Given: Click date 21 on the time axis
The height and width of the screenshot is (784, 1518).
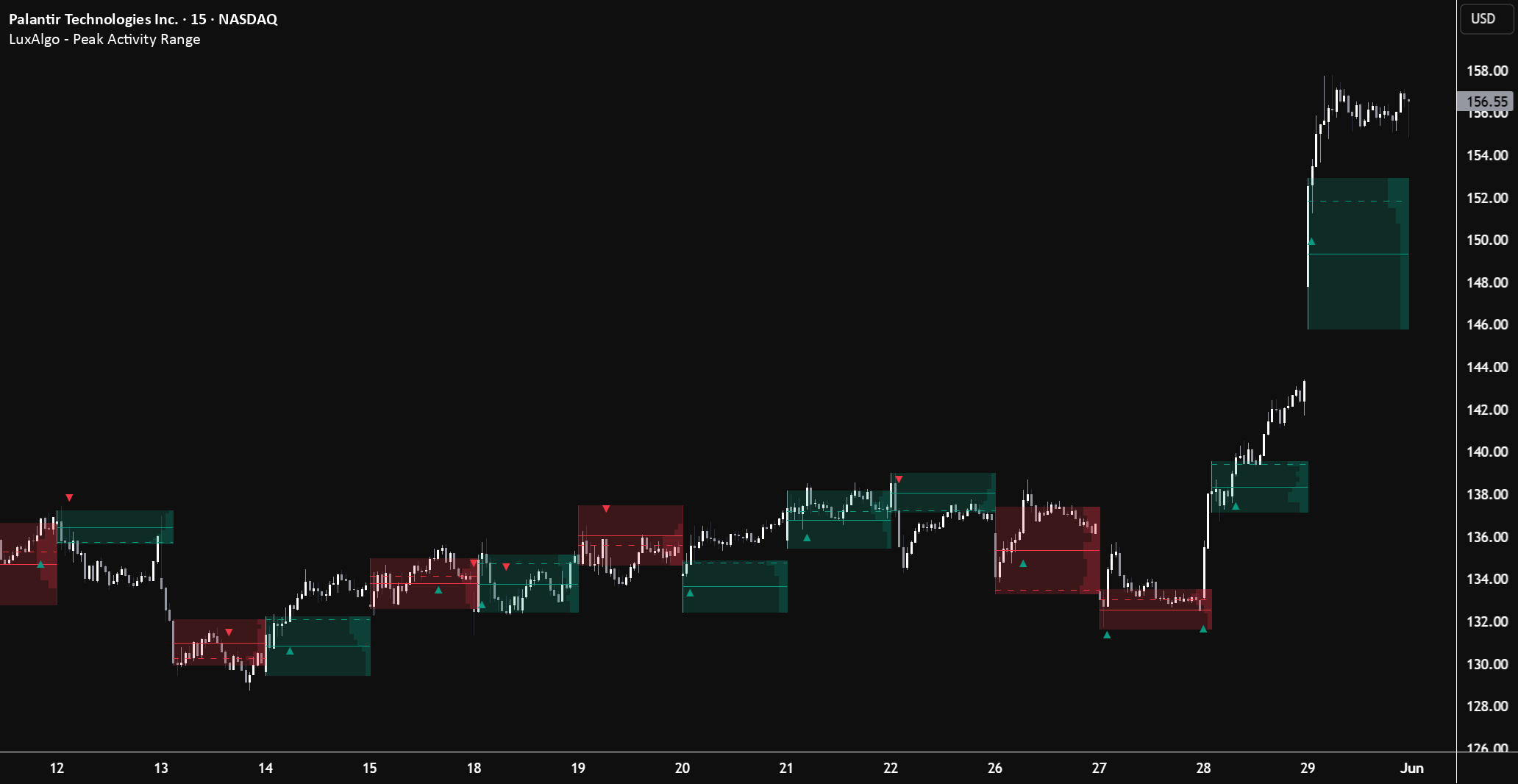Looking at the screenshot, I should [786, 768].
